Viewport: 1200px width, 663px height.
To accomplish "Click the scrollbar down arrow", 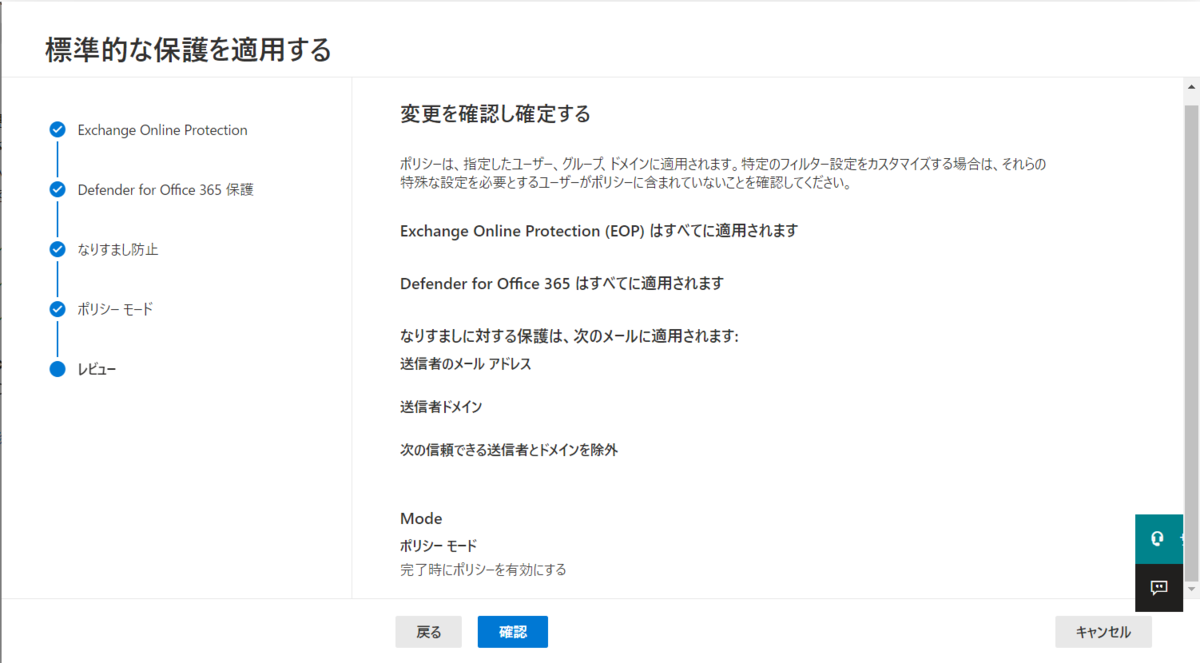I will tap(1191, 589).
